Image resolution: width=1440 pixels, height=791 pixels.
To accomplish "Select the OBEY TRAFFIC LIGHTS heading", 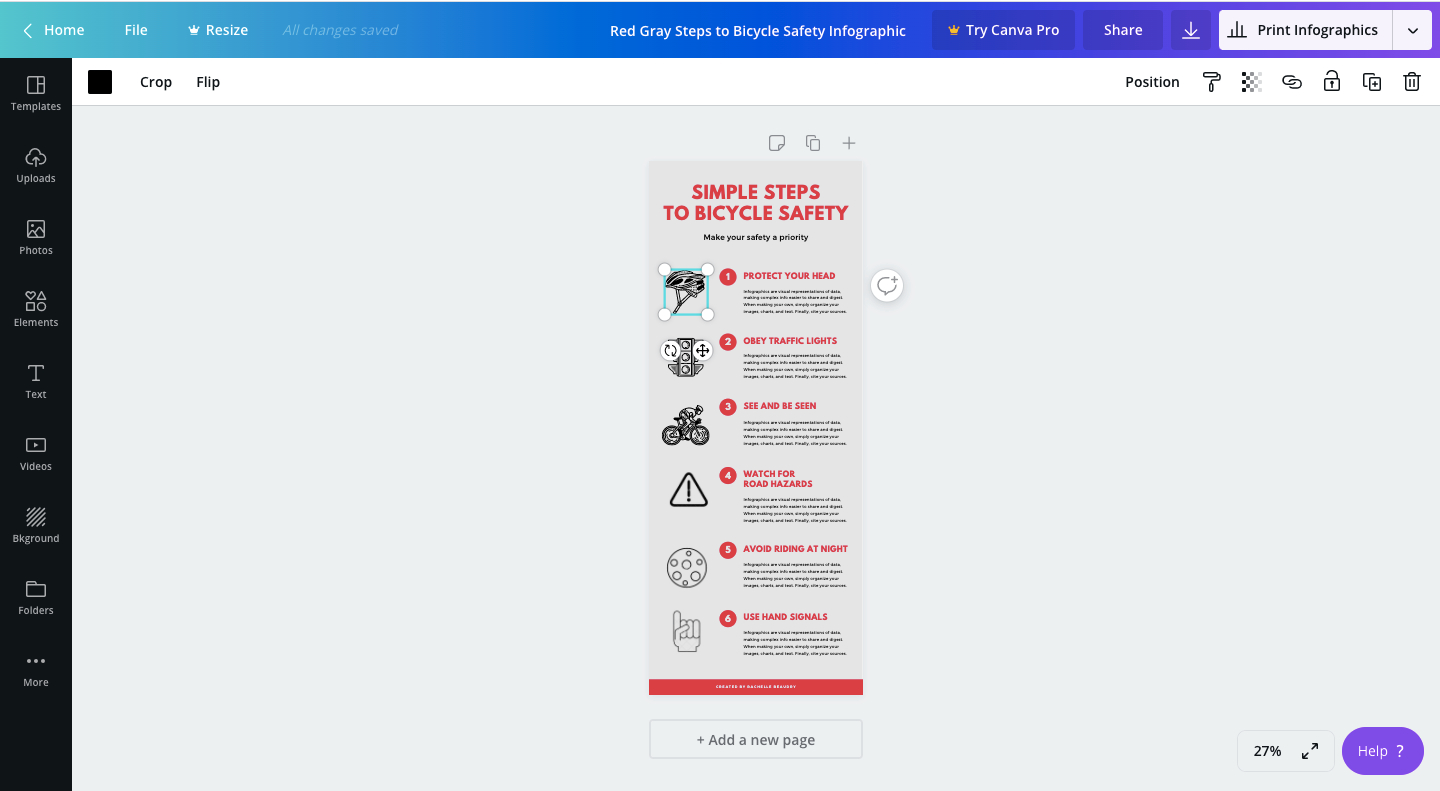I will [x=790, y=341].
